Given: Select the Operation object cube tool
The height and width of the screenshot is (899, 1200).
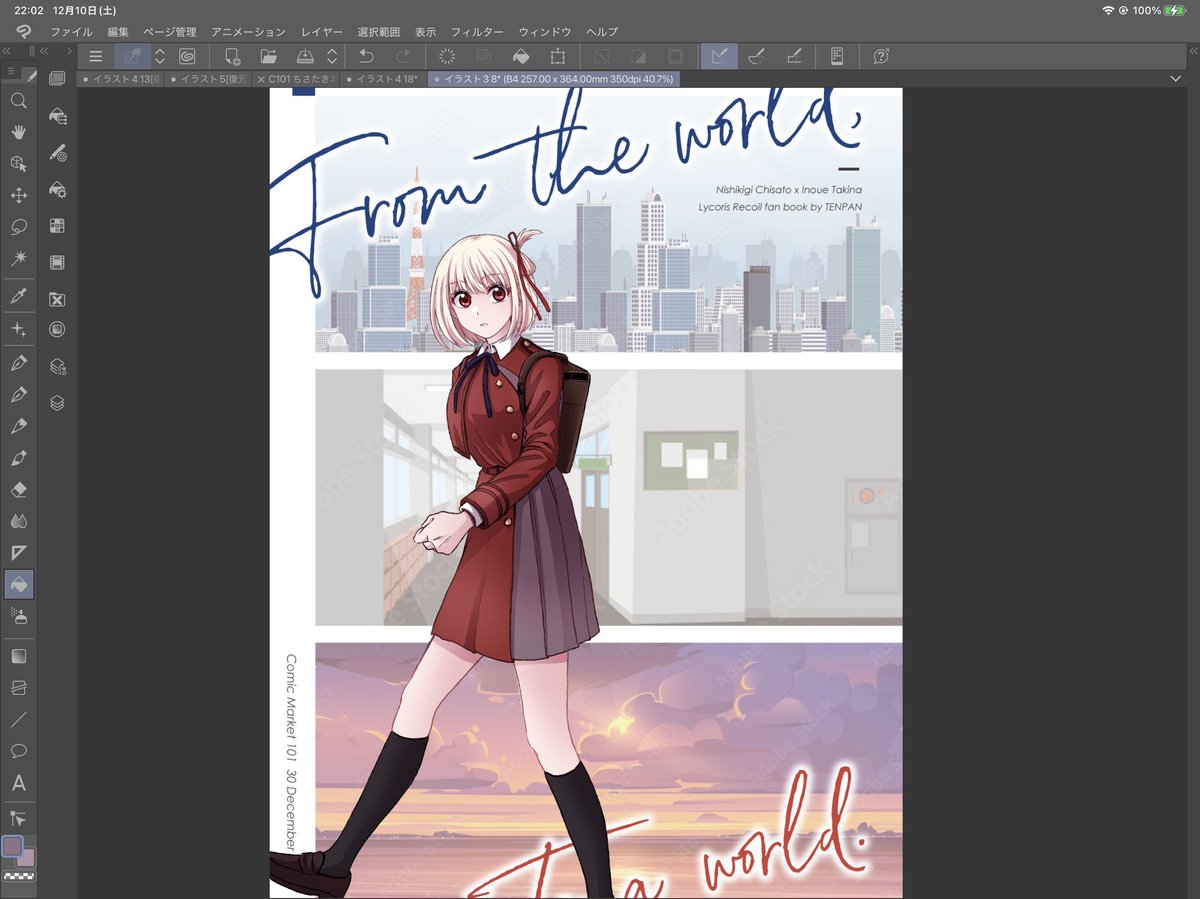Looking at the screenshot, I should 18,164.
